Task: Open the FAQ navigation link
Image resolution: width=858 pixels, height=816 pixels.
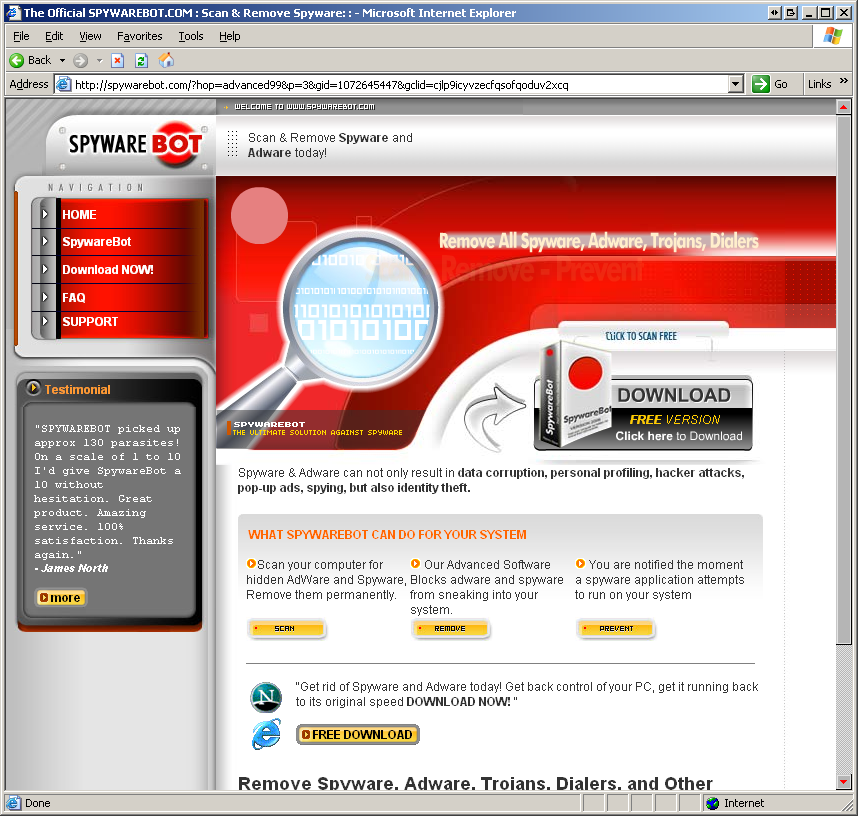Action: pos(74,297)
